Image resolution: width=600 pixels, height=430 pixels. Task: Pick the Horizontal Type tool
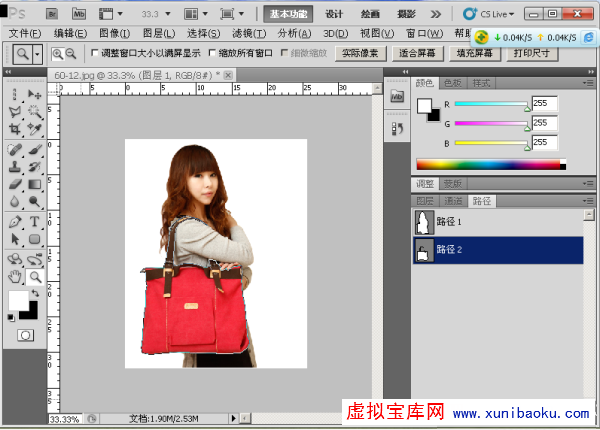tap(34, 221)
